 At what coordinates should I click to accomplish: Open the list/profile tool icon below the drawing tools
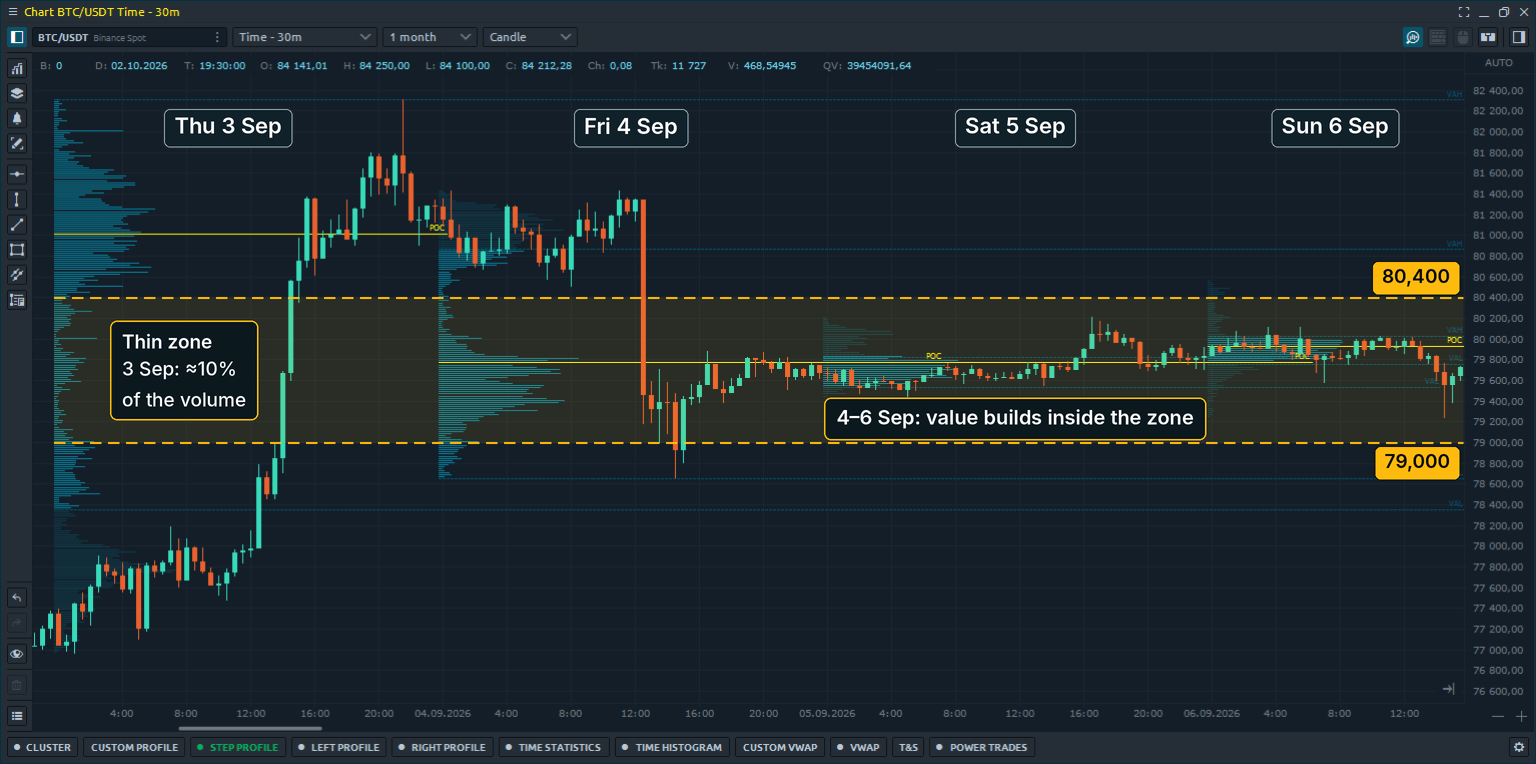tap(17, 299)
